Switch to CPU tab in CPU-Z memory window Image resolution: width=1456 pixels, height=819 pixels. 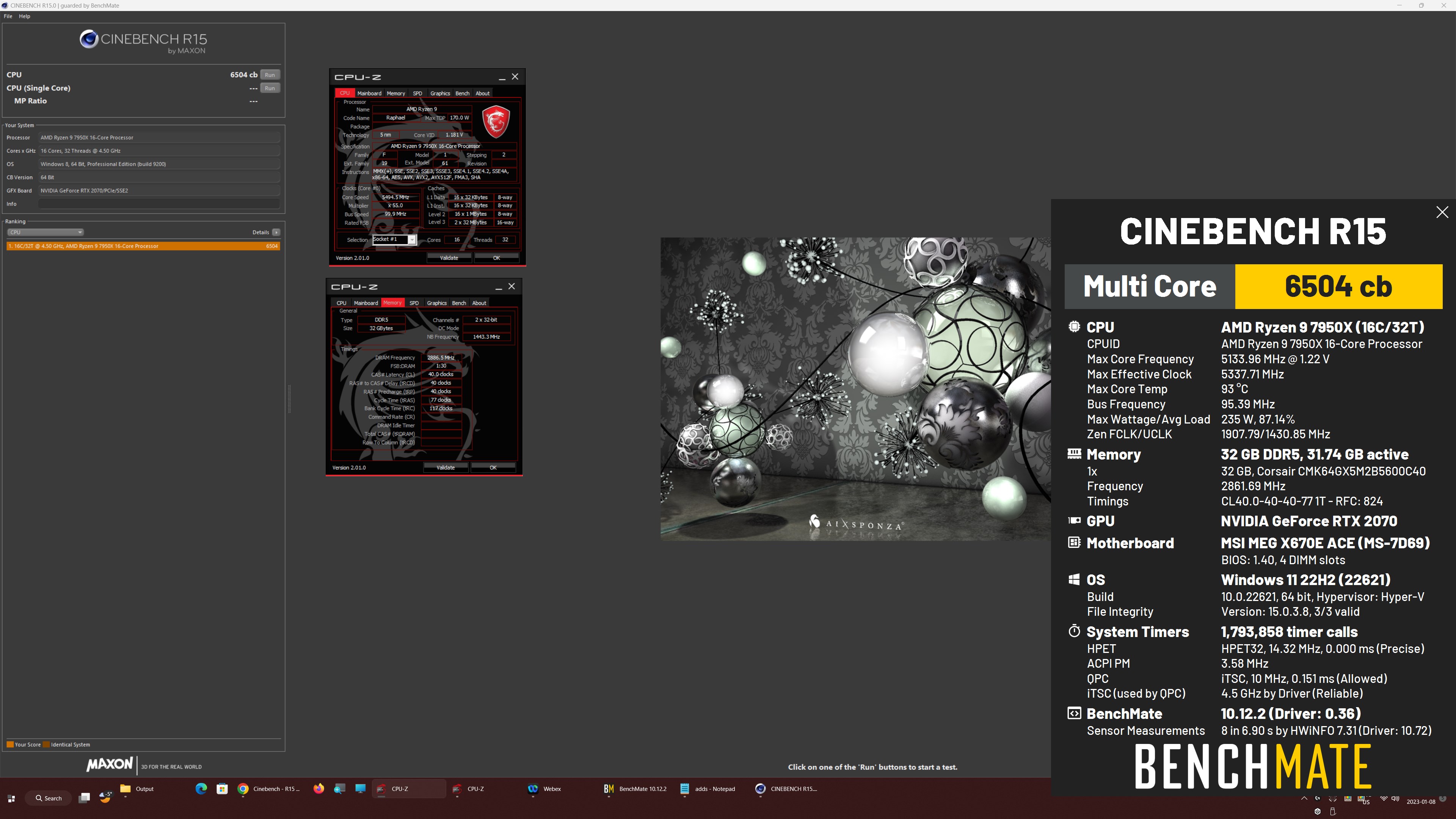click(x=341, y=303)
